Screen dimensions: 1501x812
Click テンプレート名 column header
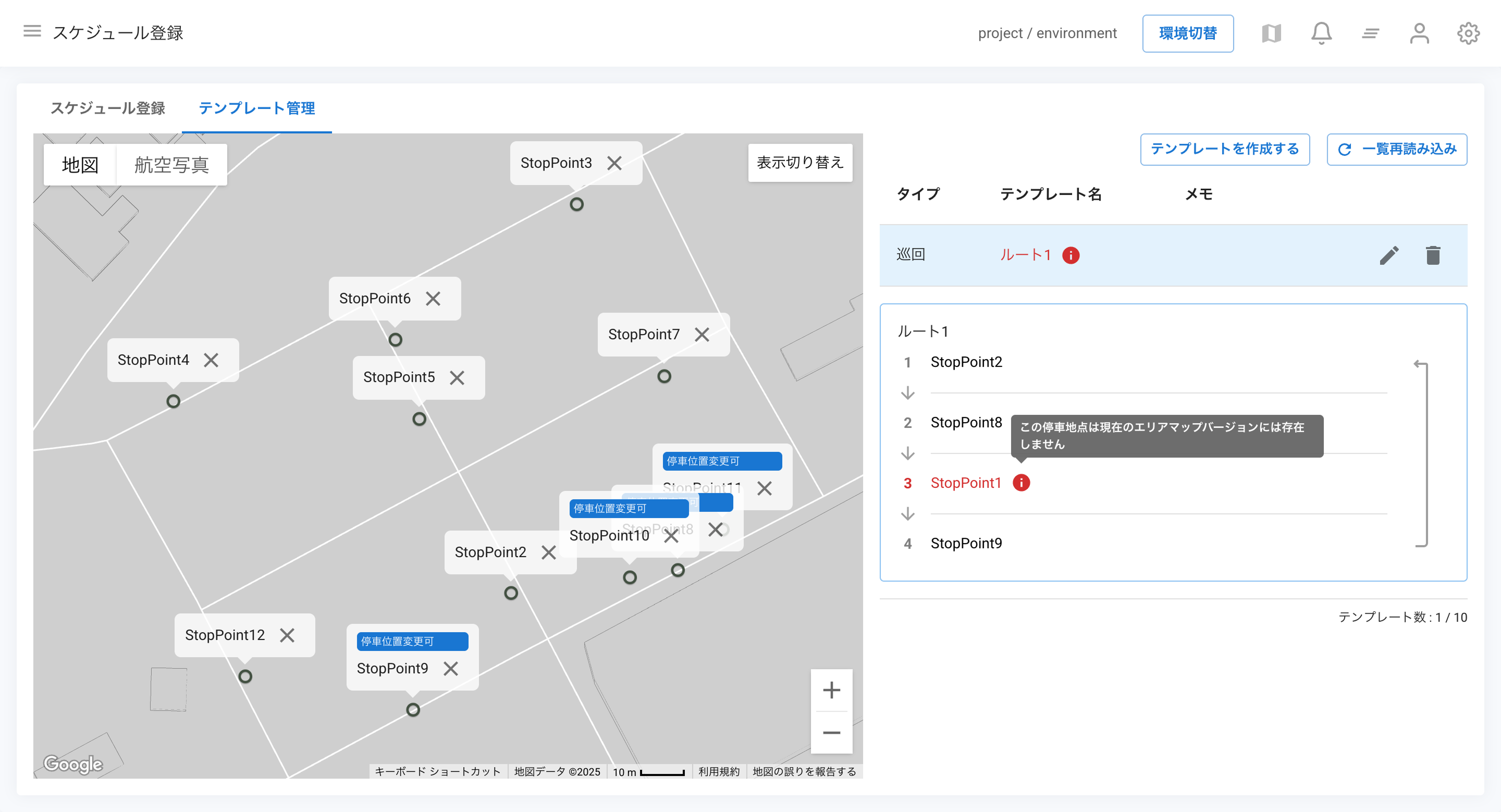click(x=1051, y=194)
